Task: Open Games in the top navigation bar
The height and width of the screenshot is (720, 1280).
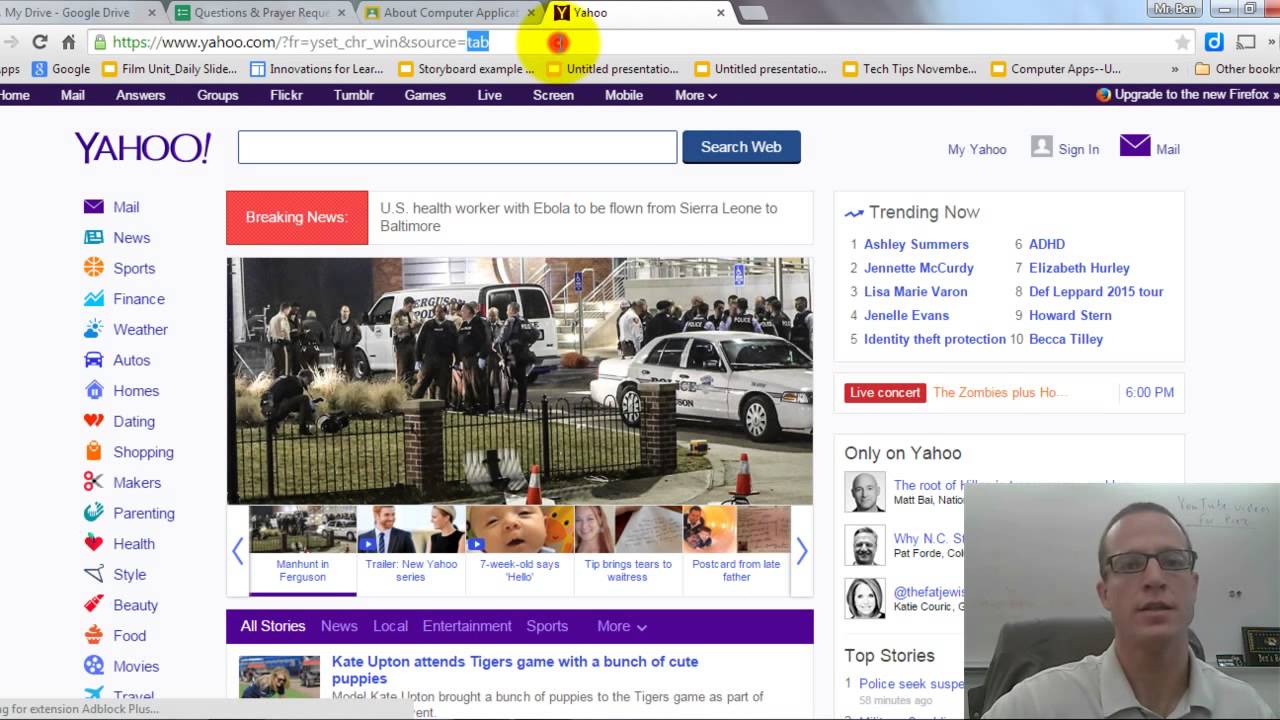Action: [425, 95]
